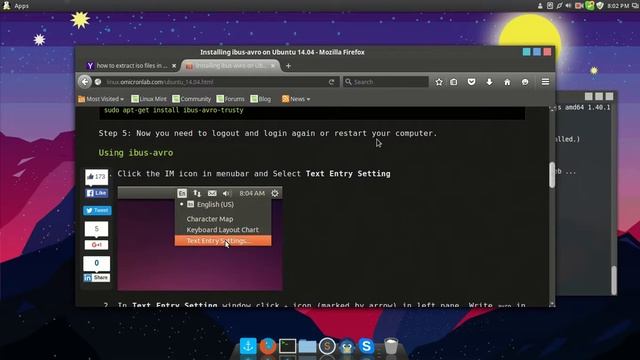Screen dimensions: 640x360
Task: Open a new tab with the plus button
Action: pyautogui.click(x=288, y=66)
